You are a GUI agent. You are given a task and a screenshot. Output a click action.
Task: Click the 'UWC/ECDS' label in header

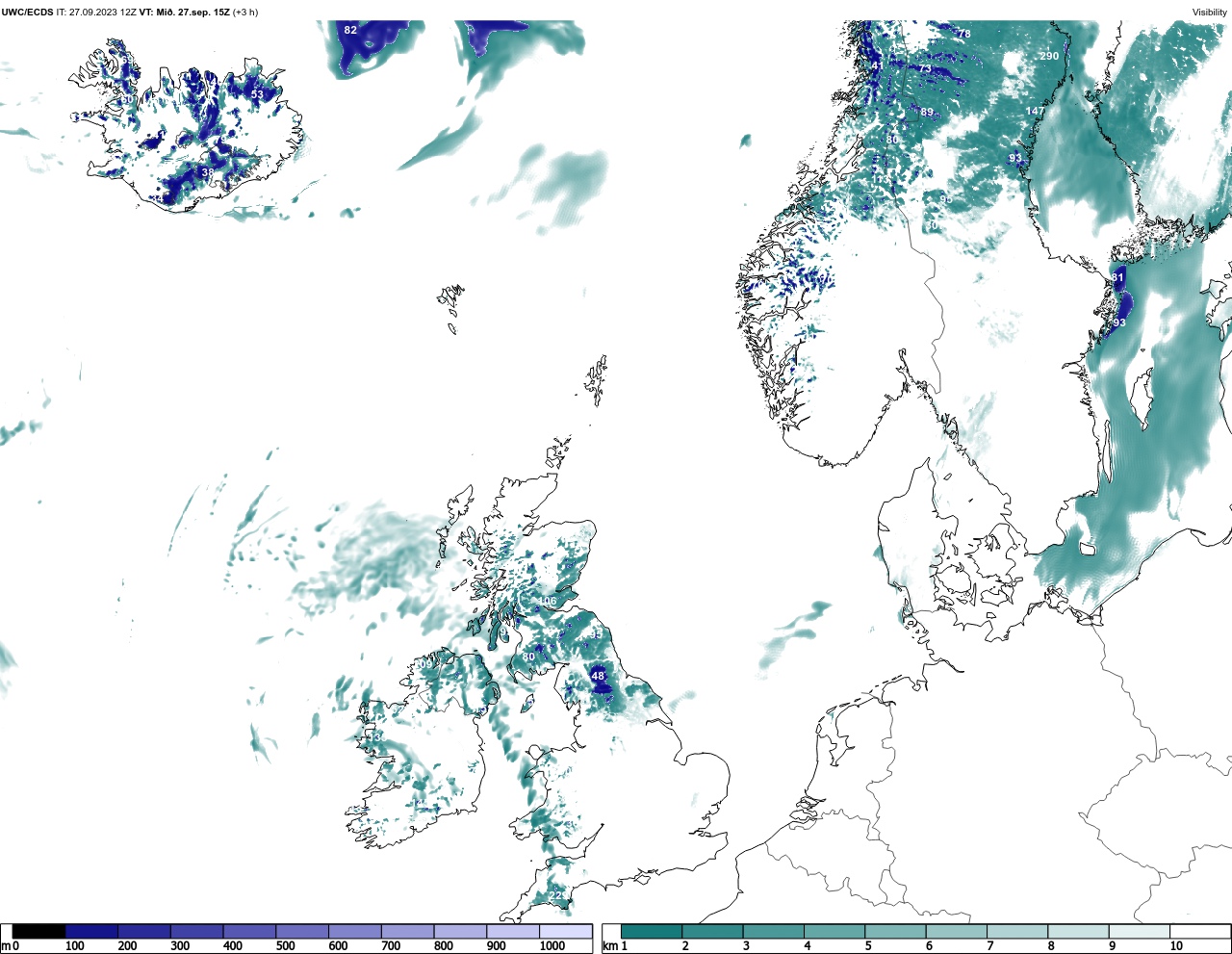27,13
